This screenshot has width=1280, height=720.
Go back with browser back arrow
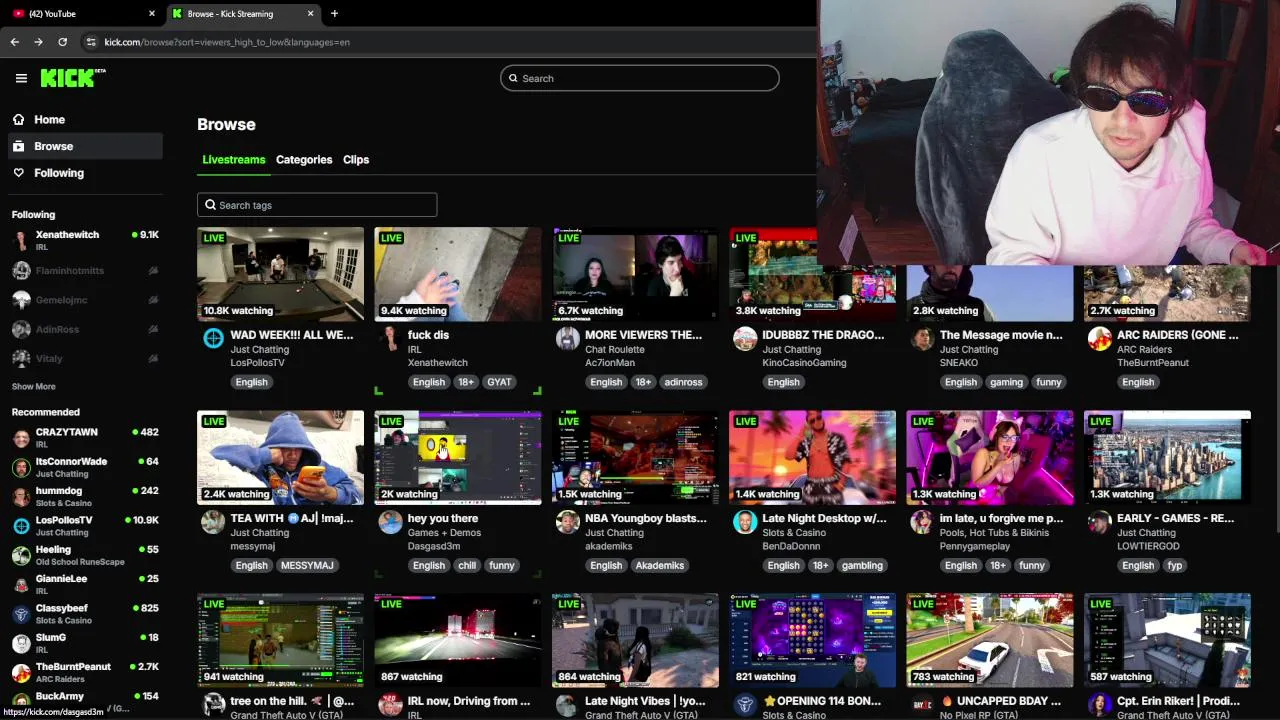coord(14,42)
